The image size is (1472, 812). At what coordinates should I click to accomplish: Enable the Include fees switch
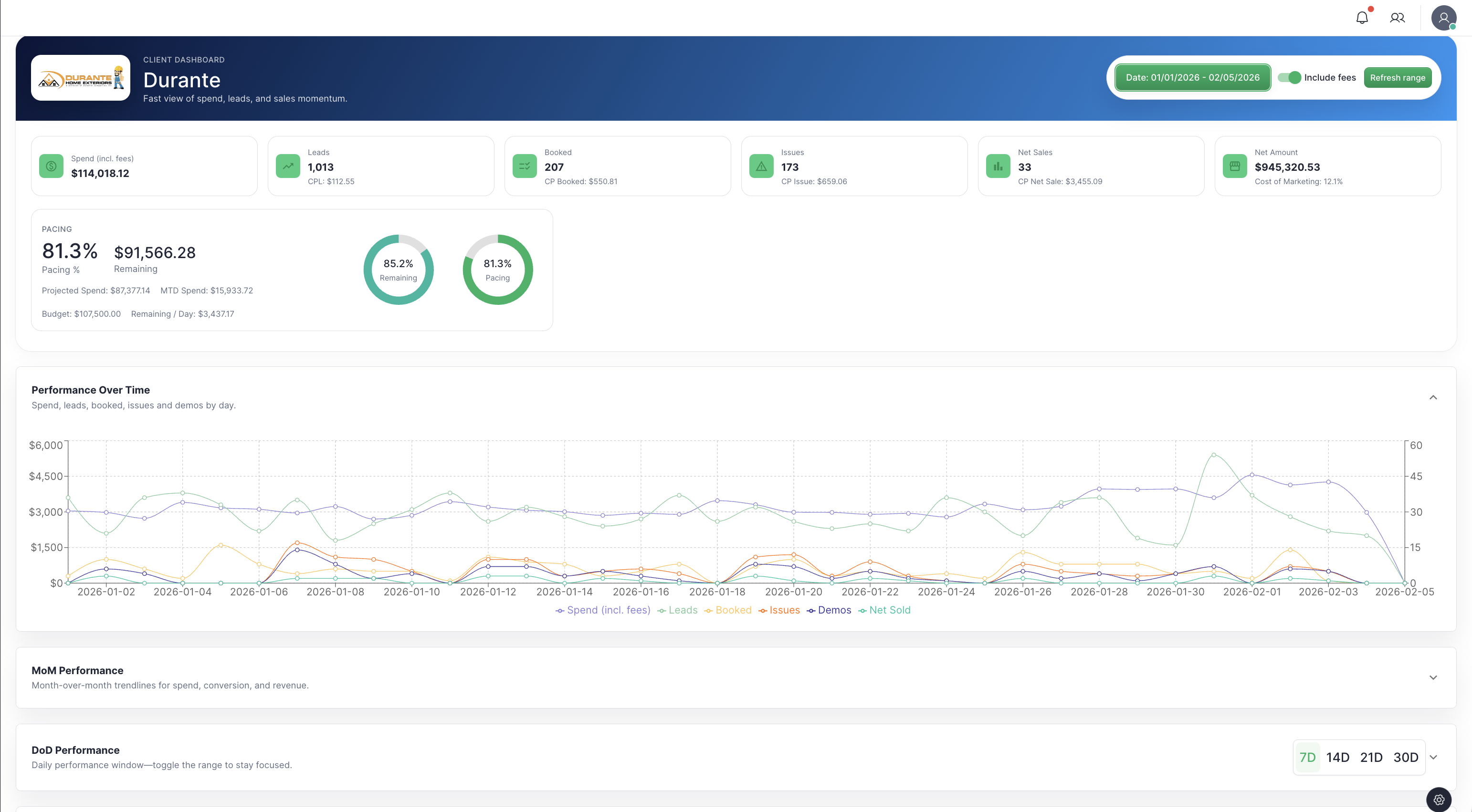[1289, 78]
